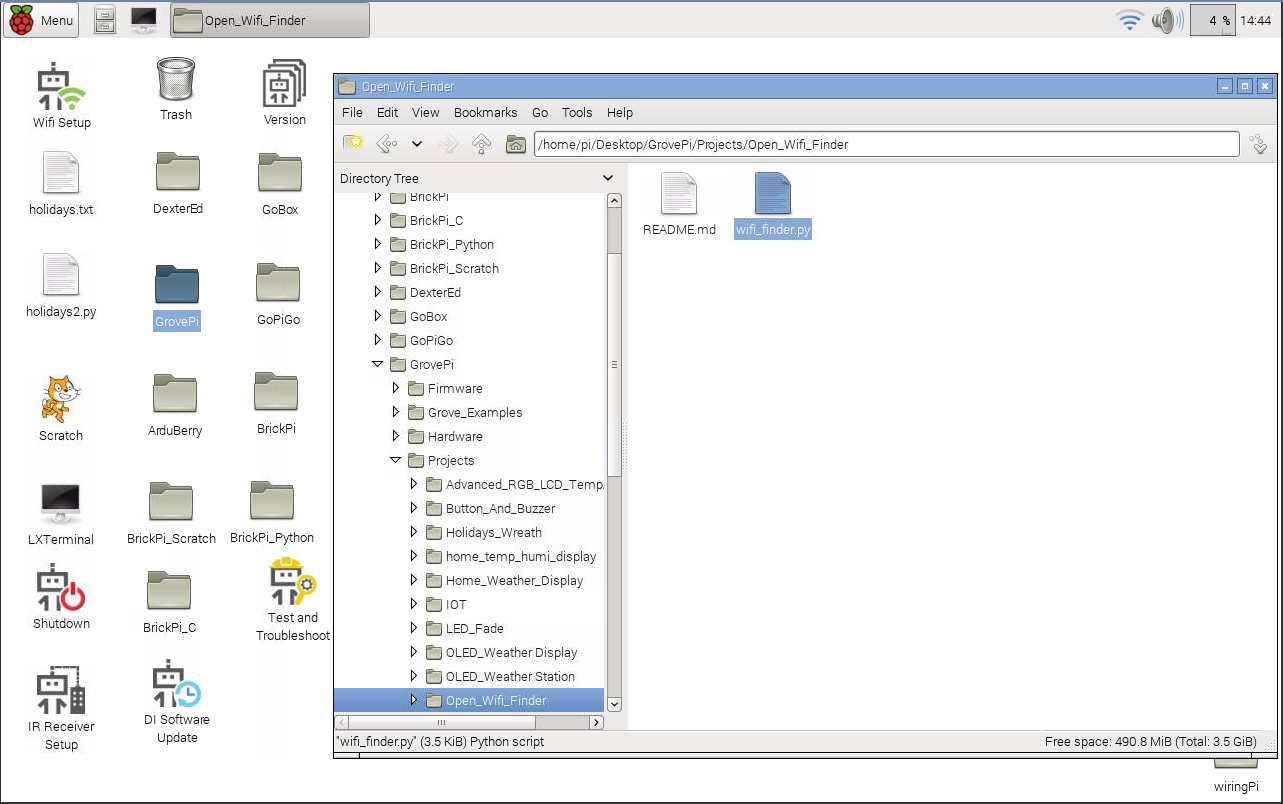Select Grove_Examples in the directory tree
The width and height of the screenshot is (1283, 804).
pyautogui.click(x=475, y=412)
